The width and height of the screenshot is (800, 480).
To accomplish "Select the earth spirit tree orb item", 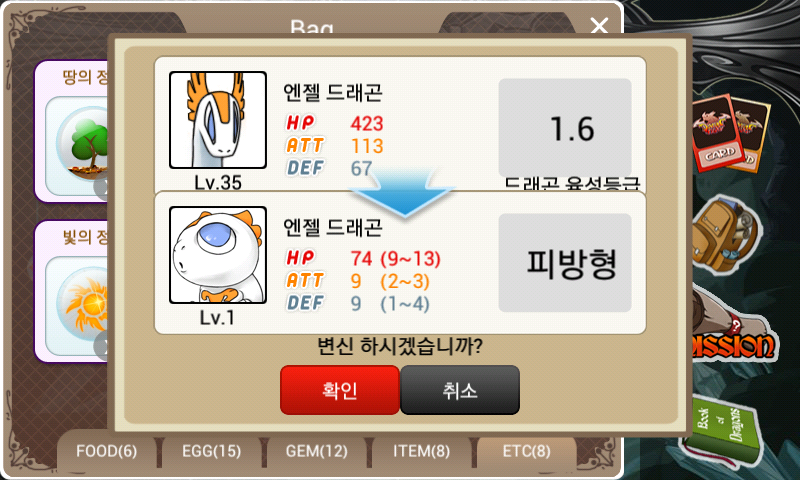I will [82, 145].
